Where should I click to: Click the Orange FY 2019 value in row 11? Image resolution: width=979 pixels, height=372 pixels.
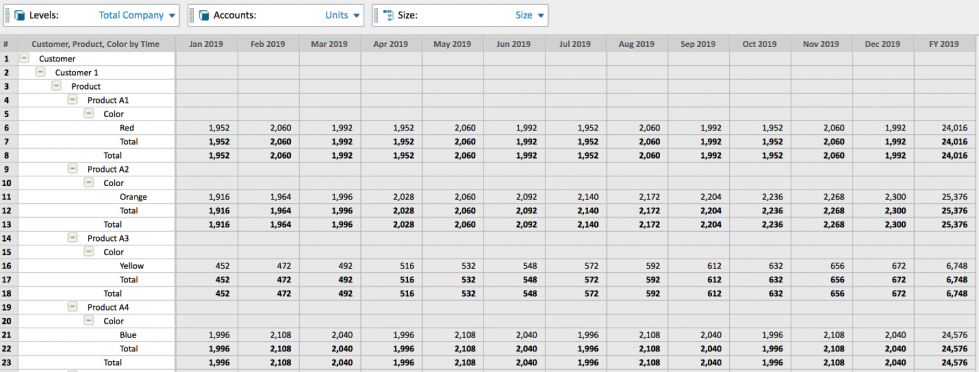945,197
